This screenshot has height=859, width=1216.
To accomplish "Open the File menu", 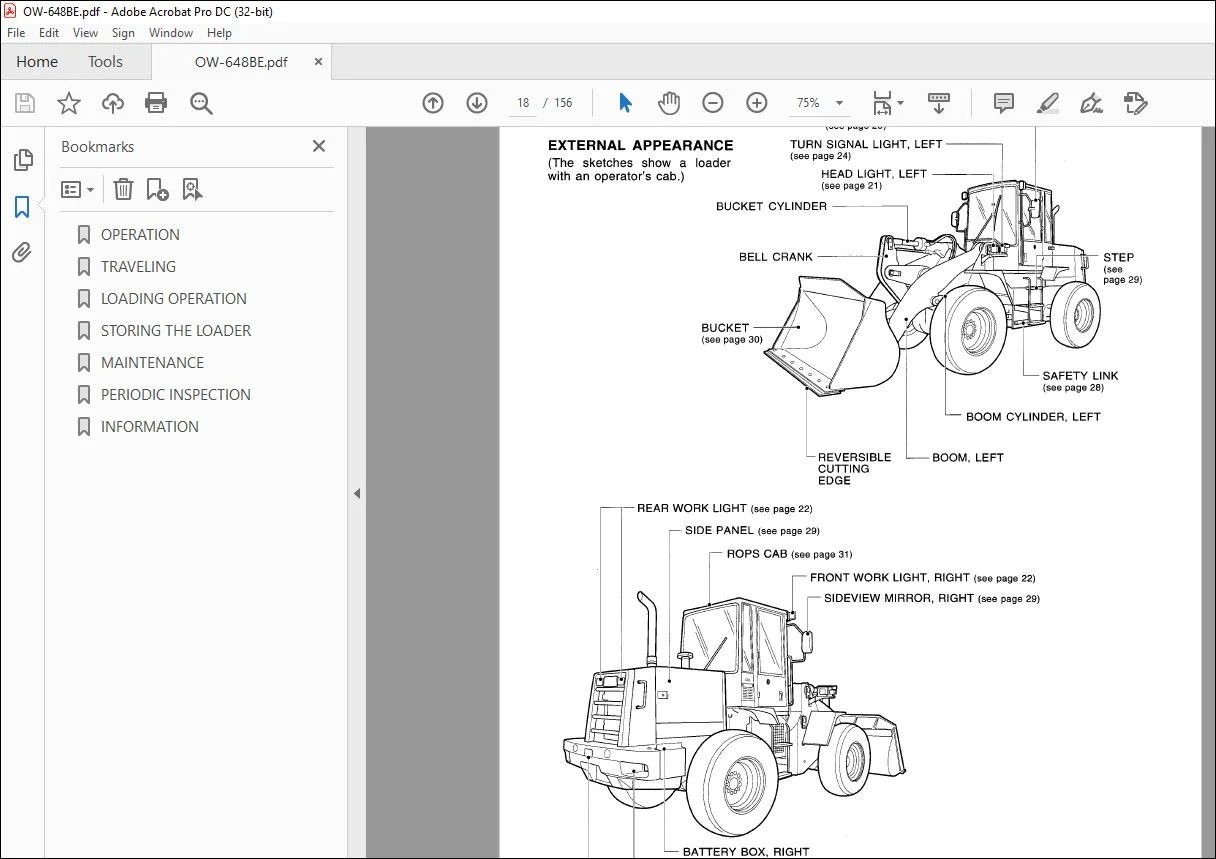I will pyautogui.click(x=16, y=33).
